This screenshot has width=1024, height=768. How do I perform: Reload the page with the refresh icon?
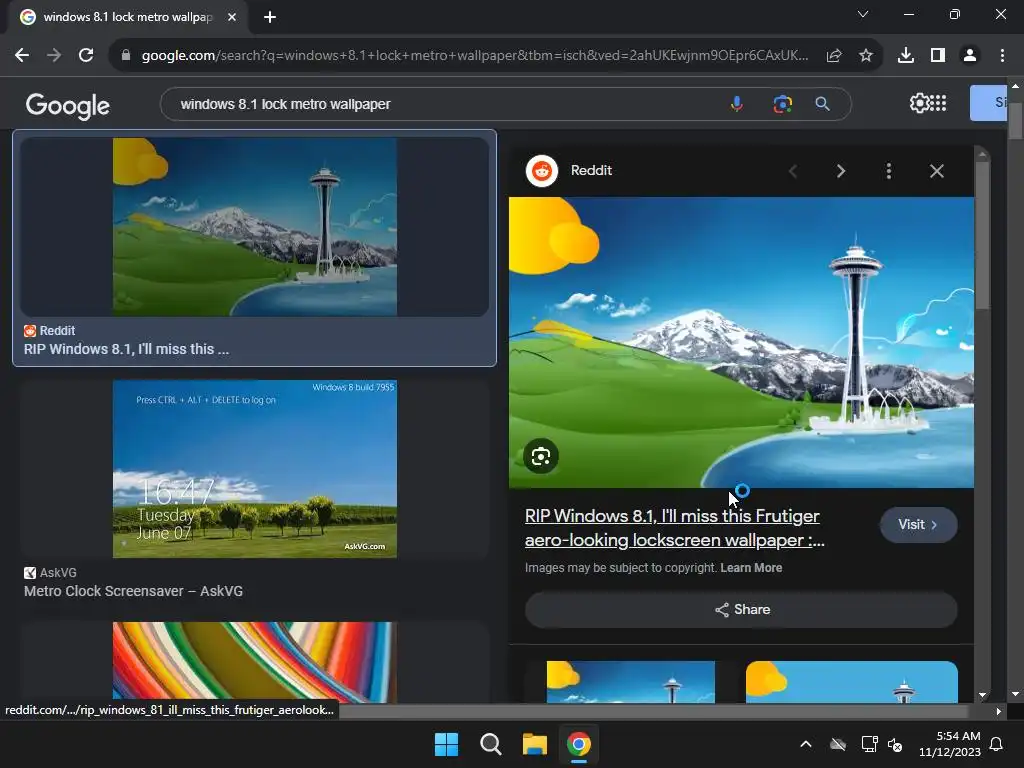point(86,56)
